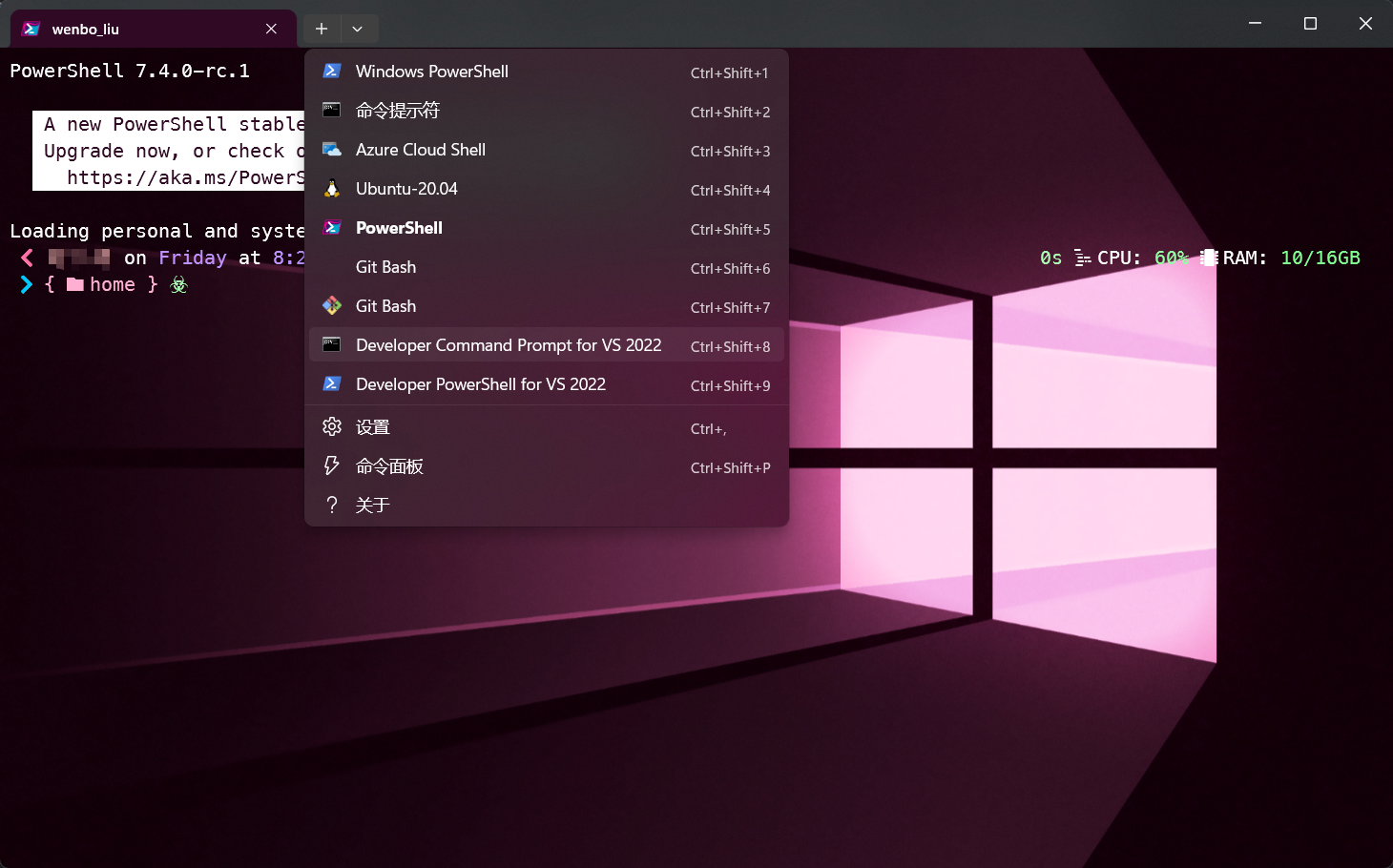
Task: Click the PowerShell icon on the wenbo_liu tab
Action: [31, 29]
